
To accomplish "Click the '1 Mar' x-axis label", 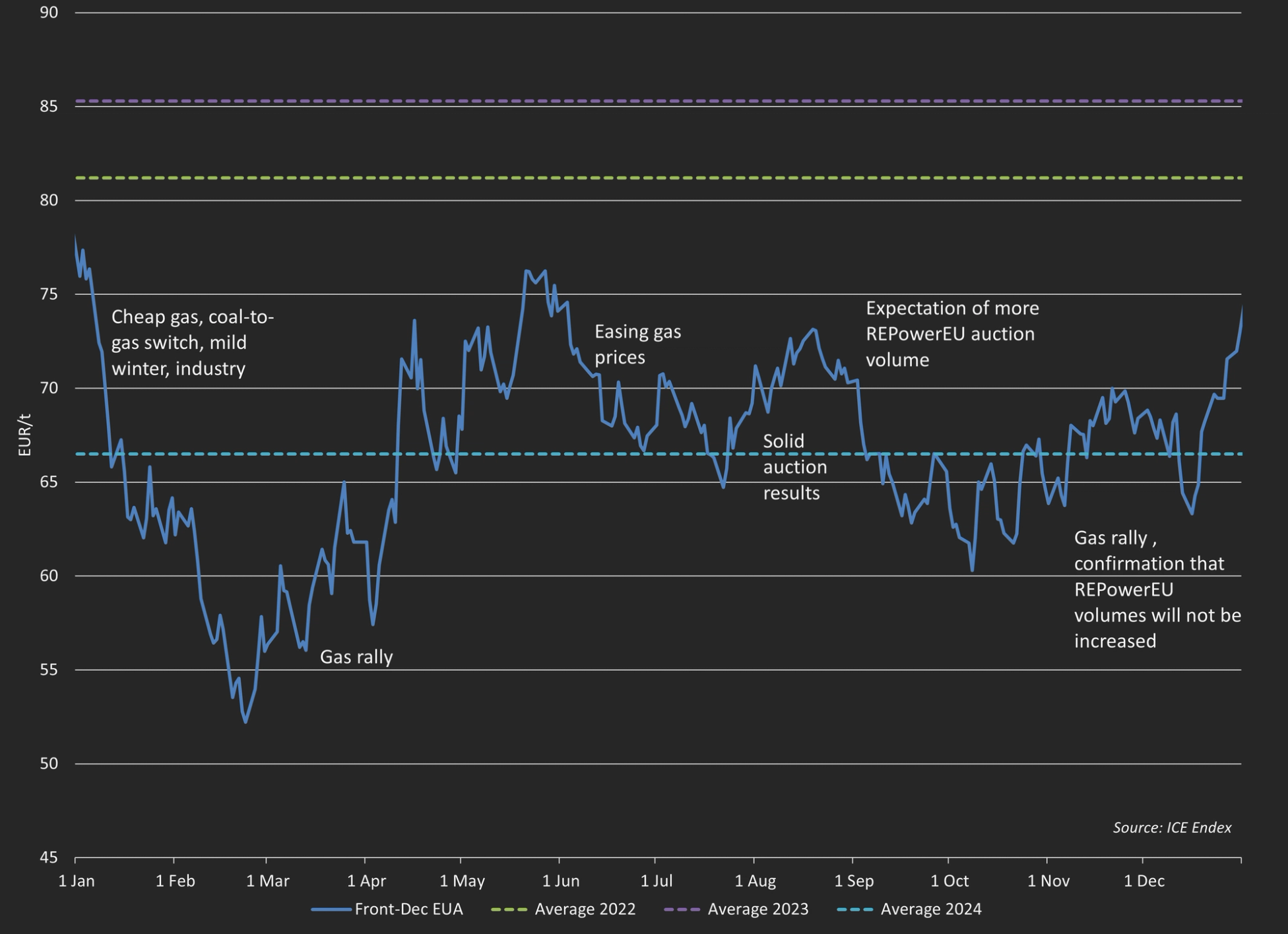I will pos(268,881).
